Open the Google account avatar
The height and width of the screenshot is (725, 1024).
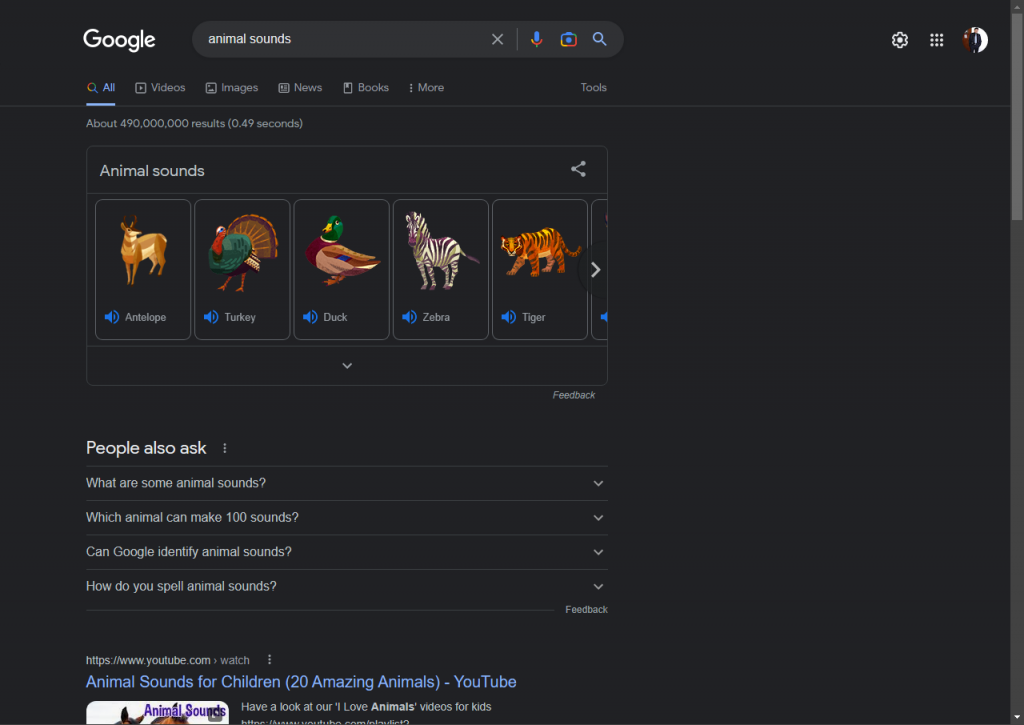click(975, 40)
